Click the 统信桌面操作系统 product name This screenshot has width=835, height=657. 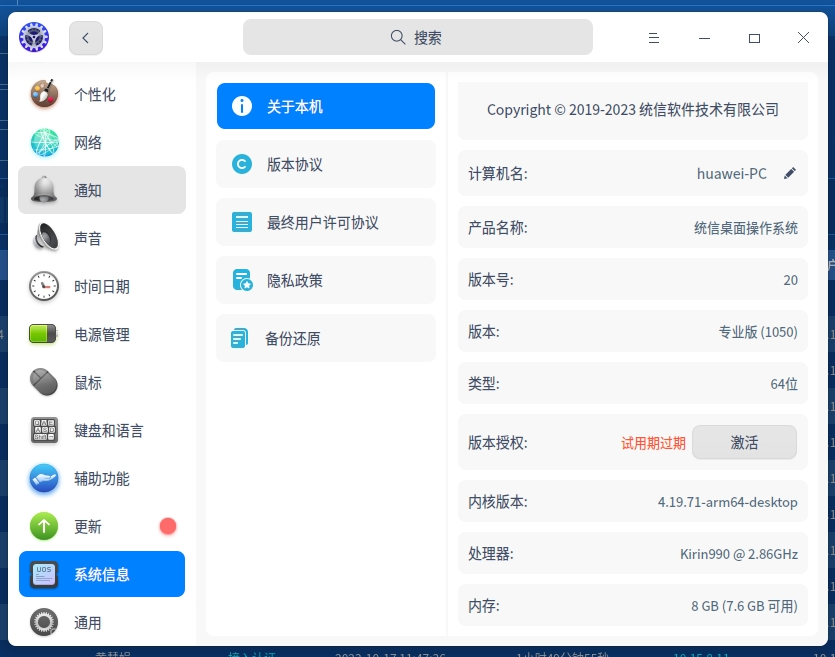click(x=746, y=228)
